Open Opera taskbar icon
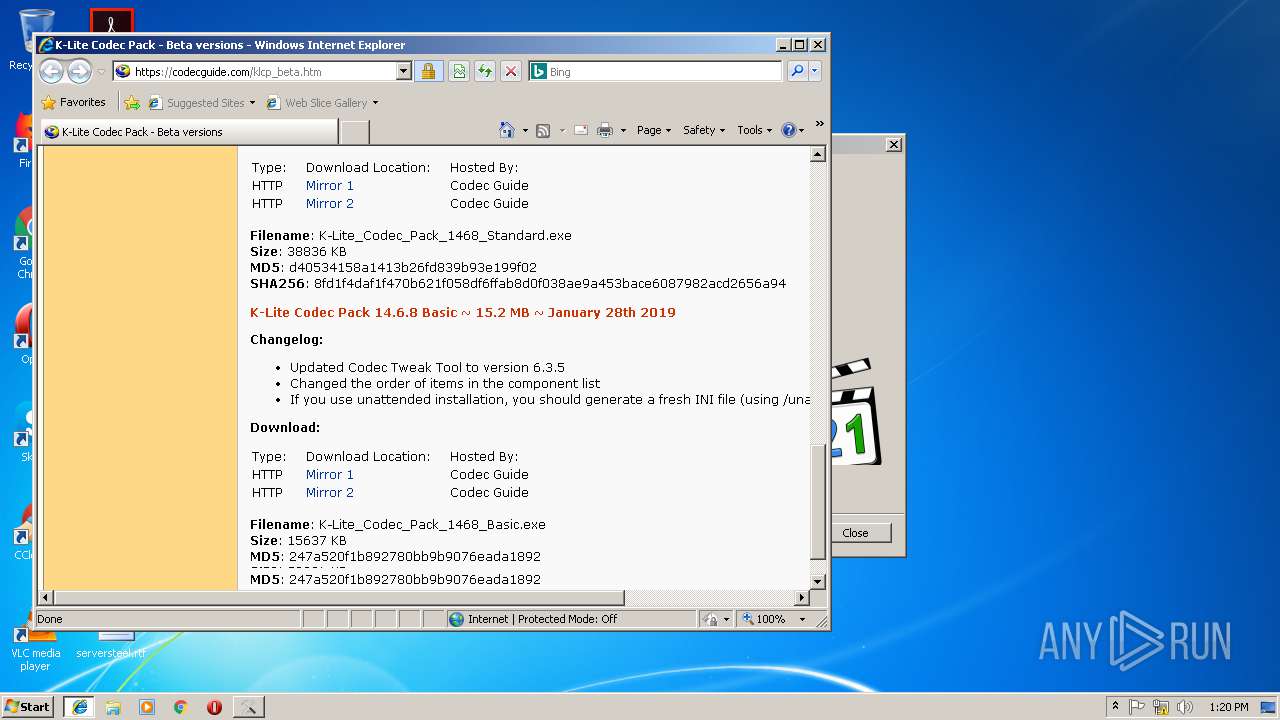1280x720 pixels. 214,707
